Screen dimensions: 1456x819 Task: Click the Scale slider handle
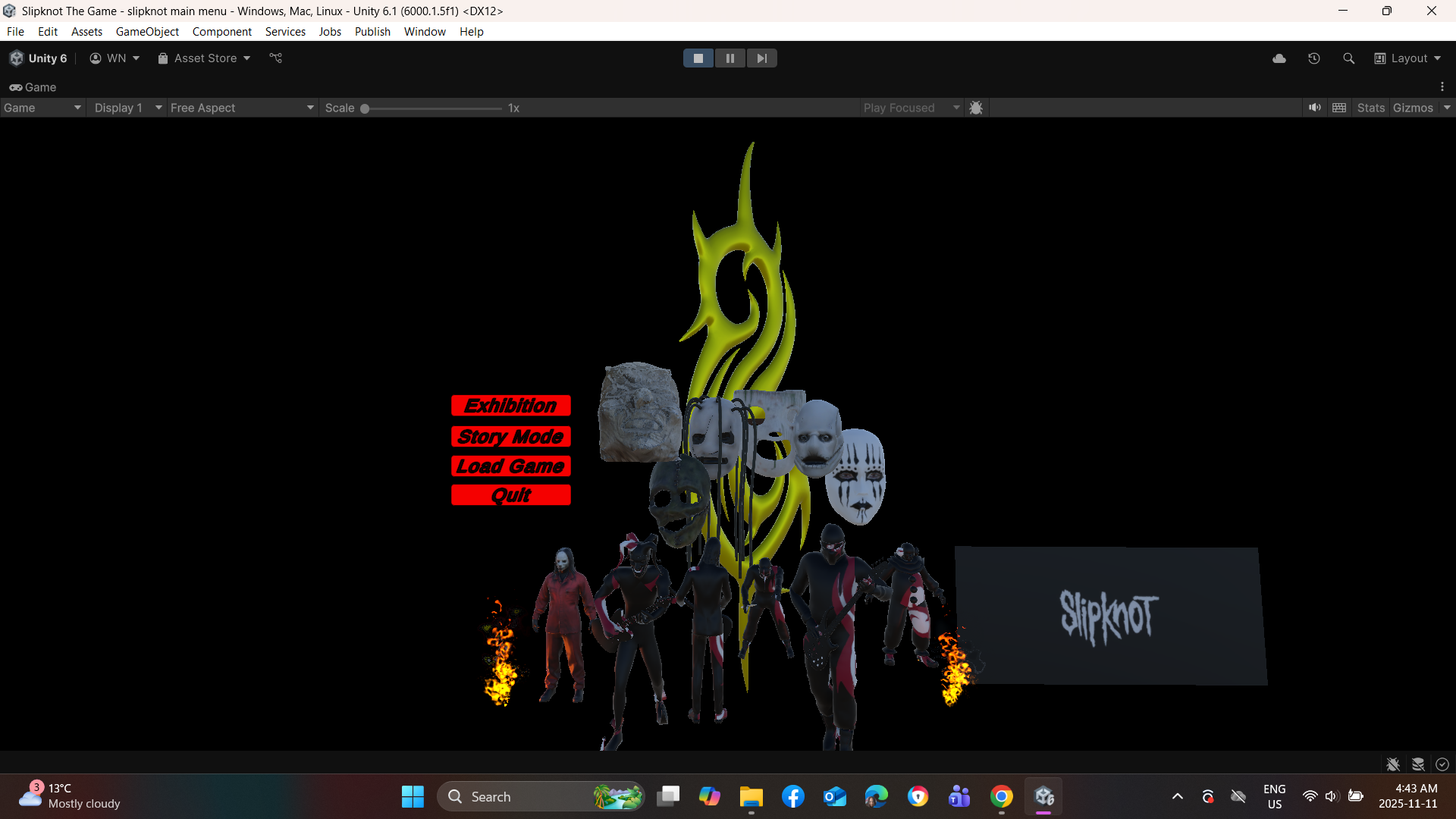coord(365,108)
